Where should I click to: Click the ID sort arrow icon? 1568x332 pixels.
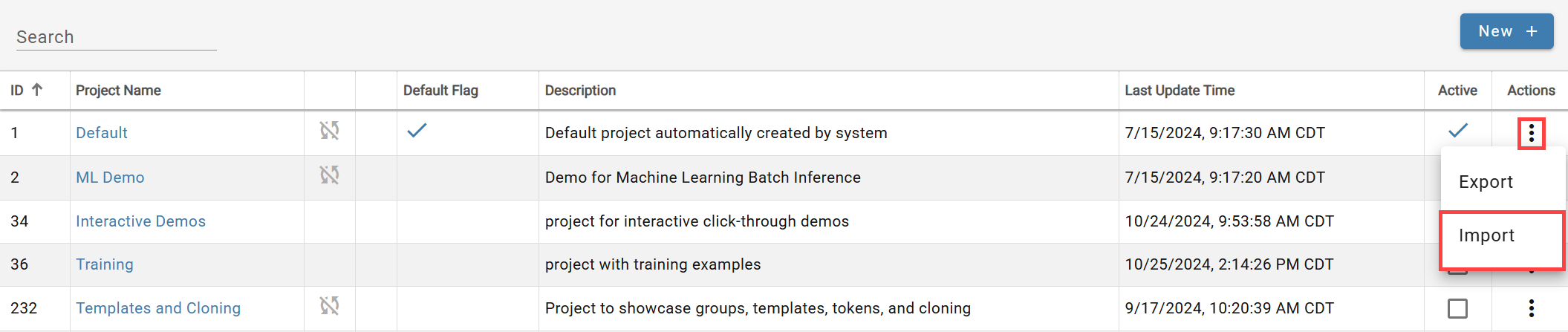point(37,90)
